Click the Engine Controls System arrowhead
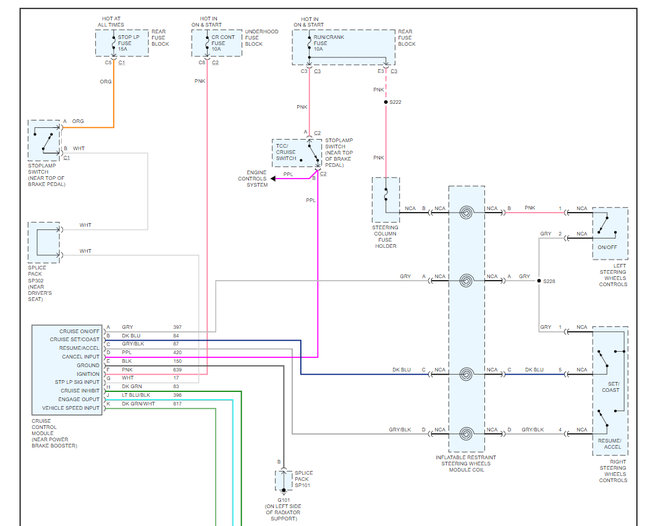 [273, 179]
